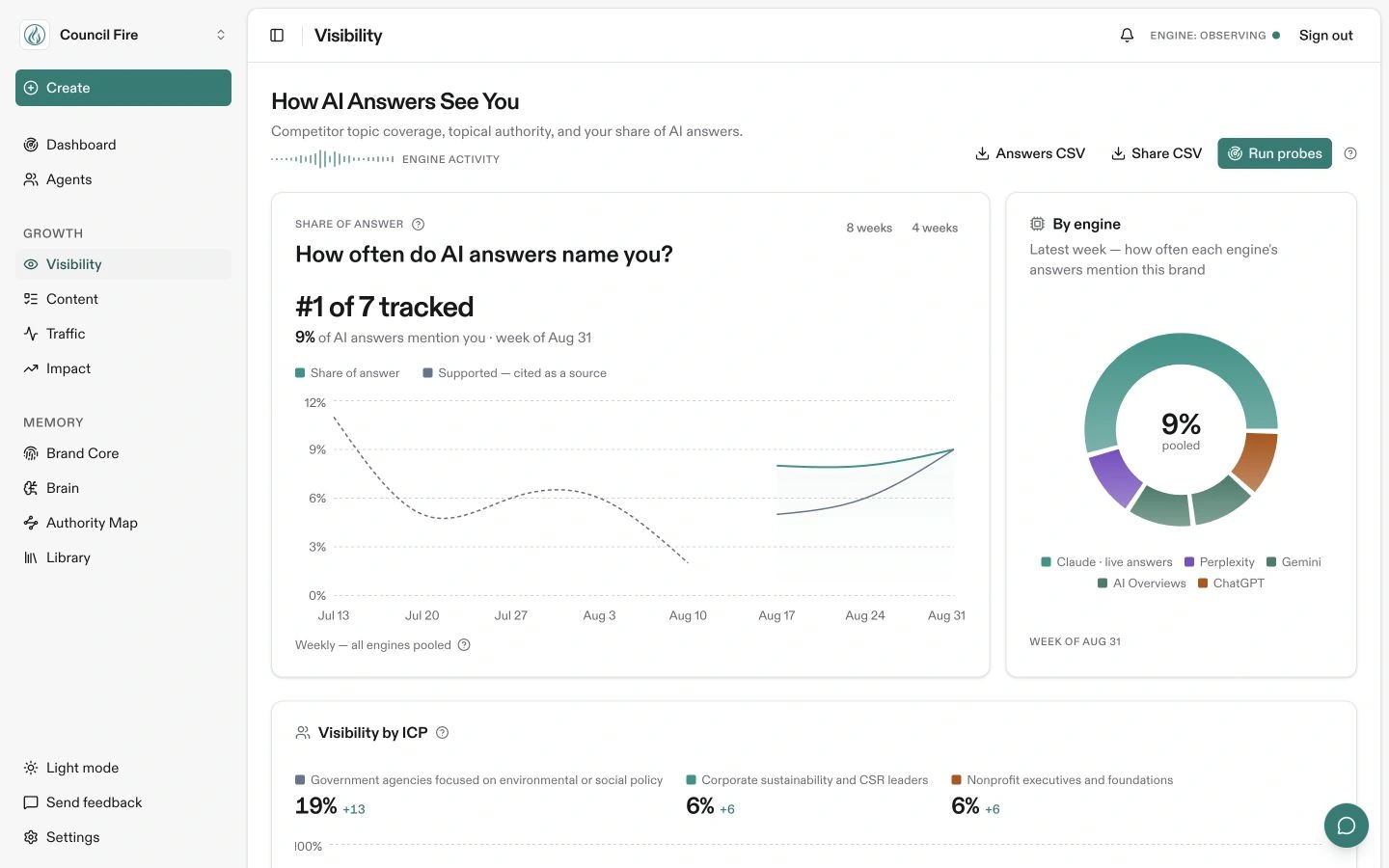Switch the chart range to 4 weeks

(x=935, y=229)
